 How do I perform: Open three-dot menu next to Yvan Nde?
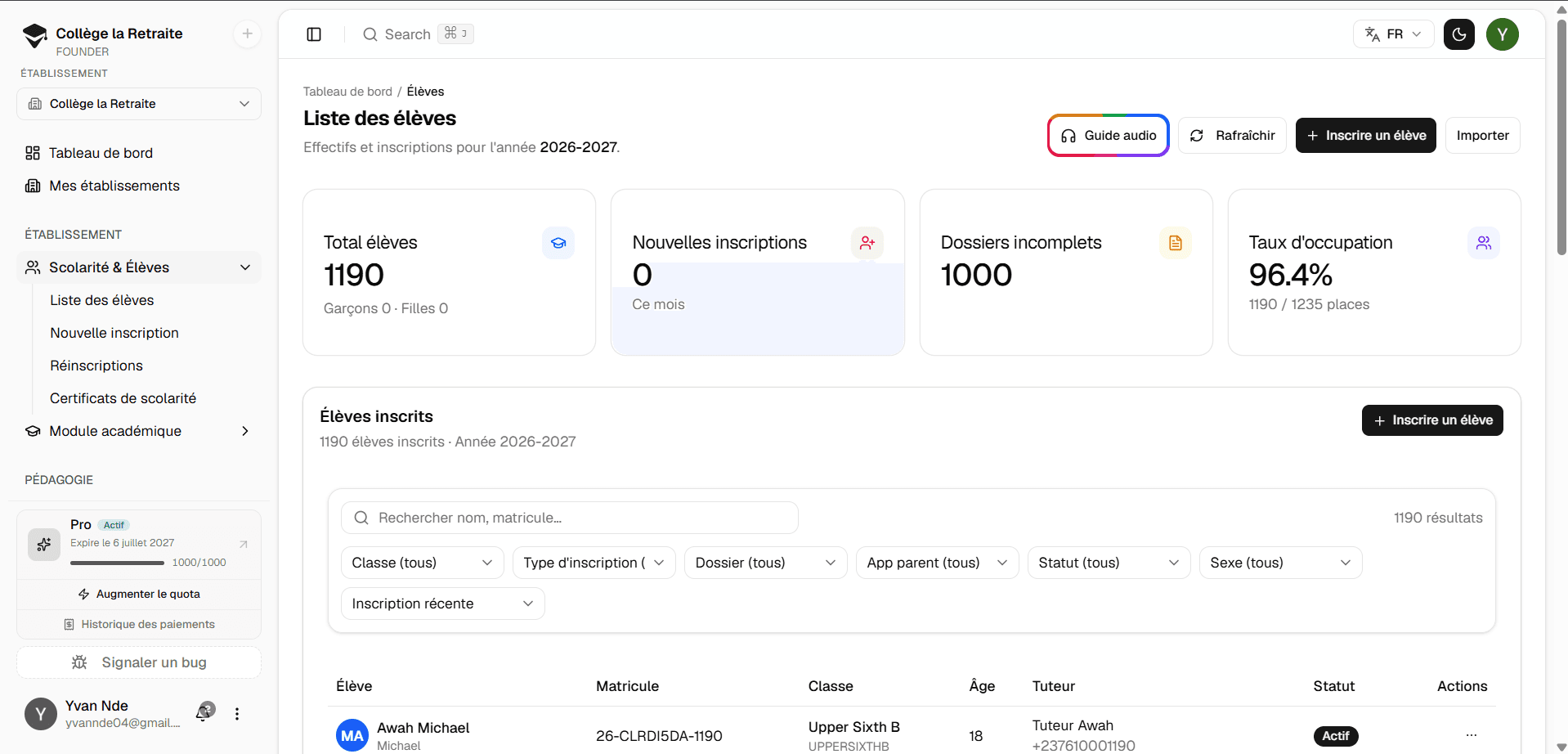coord(237,714)
